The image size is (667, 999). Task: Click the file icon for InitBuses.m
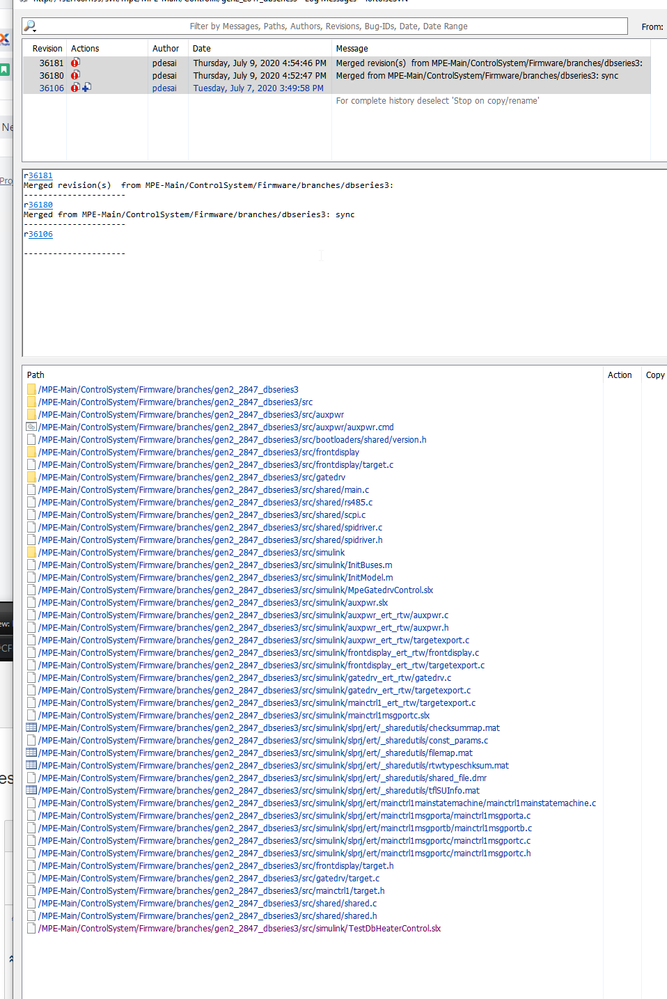31,565
